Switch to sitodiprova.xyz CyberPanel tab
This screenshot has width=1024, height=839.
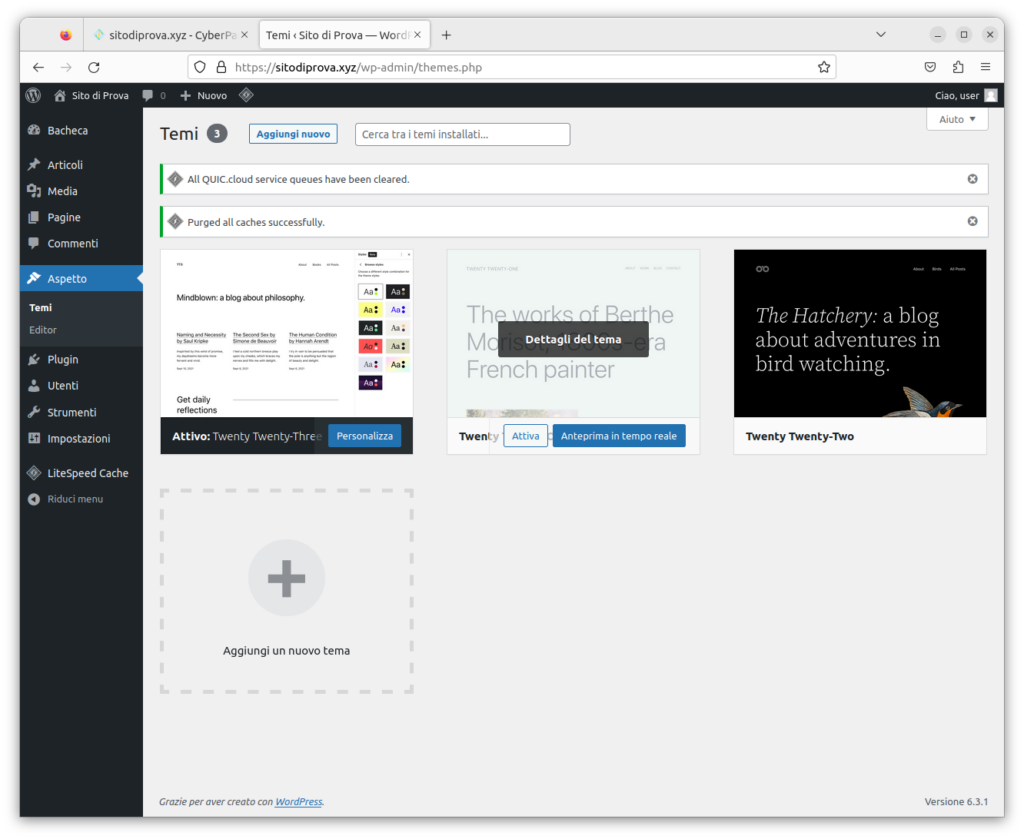(x=171, y=35)
